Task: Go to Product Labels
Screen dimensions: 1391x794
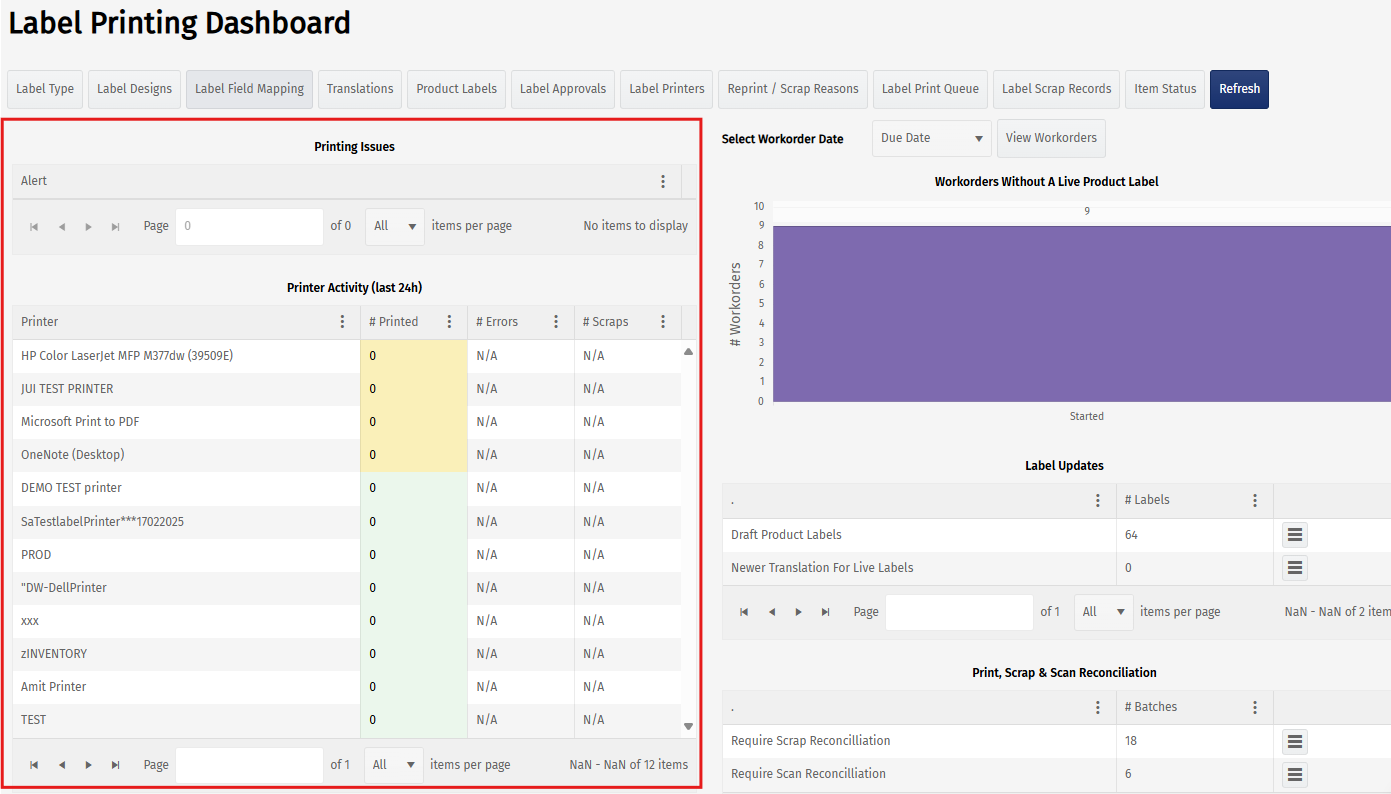Action: (x=457, y=89)
